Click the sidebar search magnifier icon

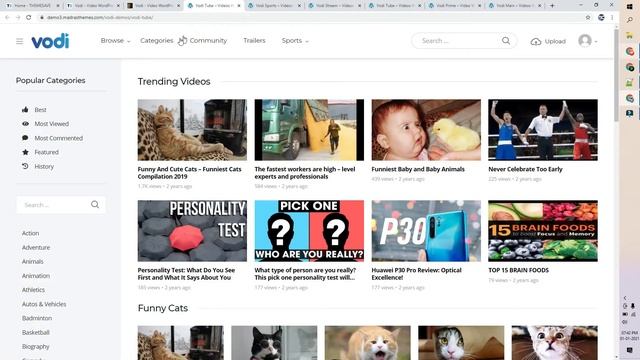[x=95, y=204]
